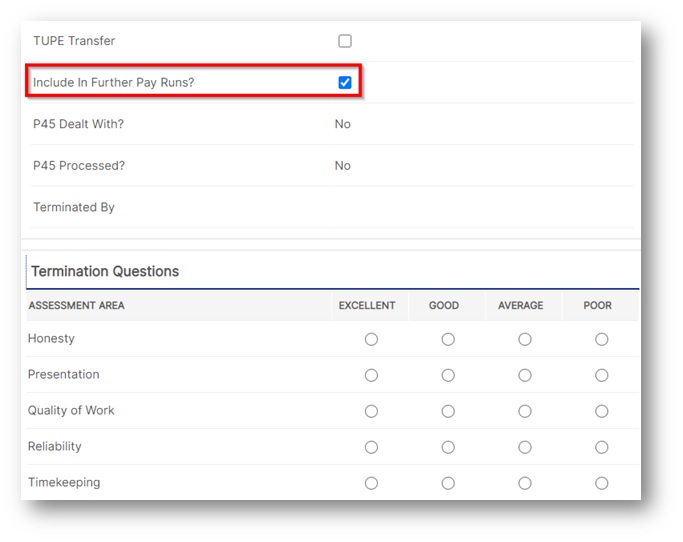Image resolution: width=683 pixels, height=542 pixels.
Task: Rate Reliability as Excellent
Action: coord(371,447)
